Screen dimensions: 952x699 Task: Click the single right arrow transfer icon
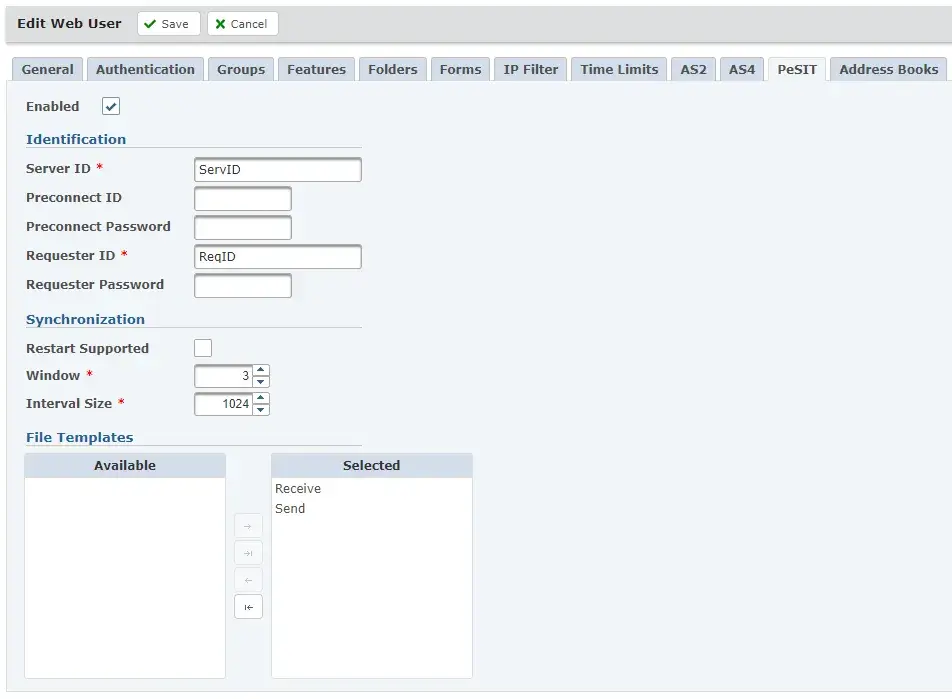pyautogui.click(x=248, y=524)
